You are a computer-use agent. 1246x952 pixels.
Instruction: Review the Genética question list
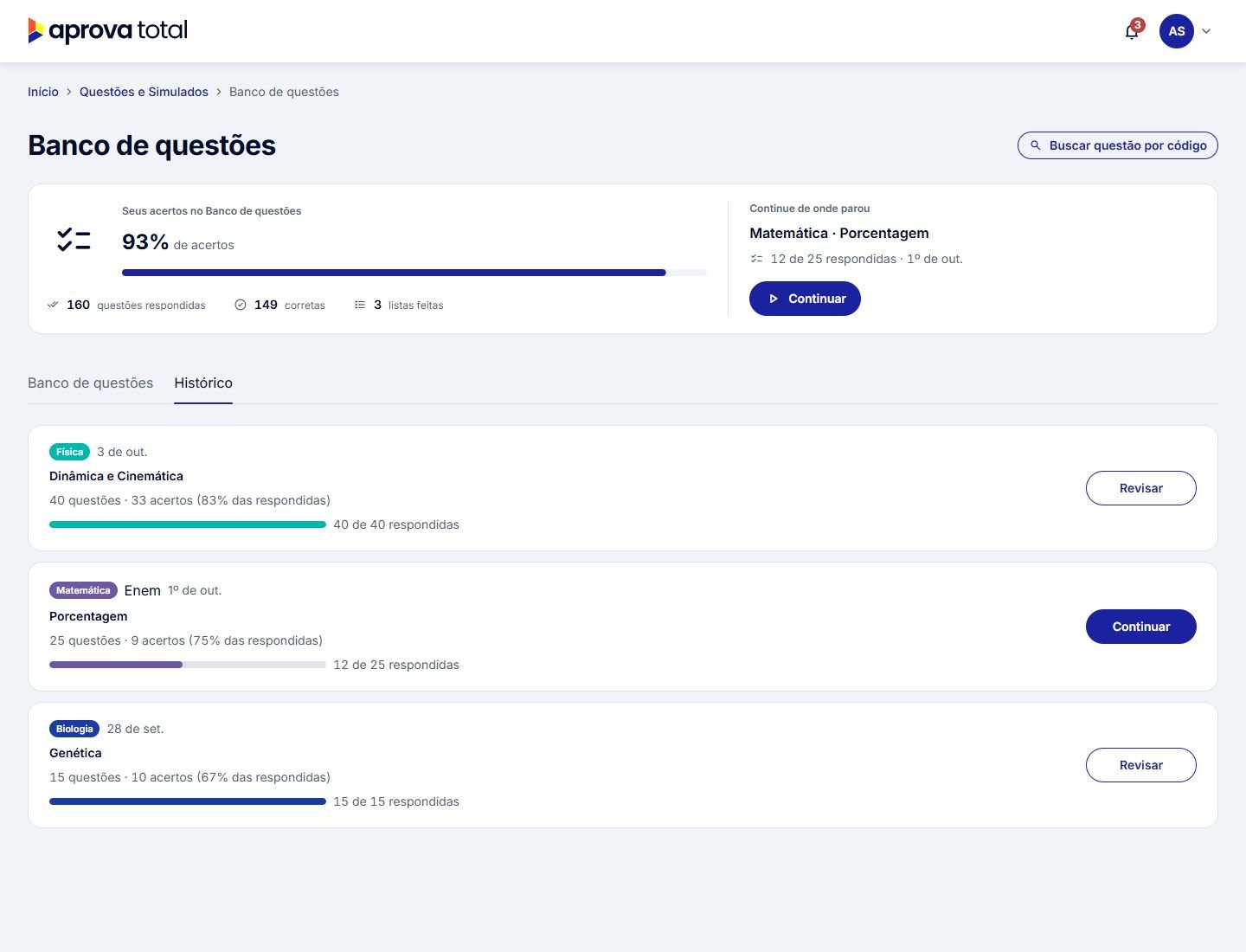click(x=1141, y=765)
